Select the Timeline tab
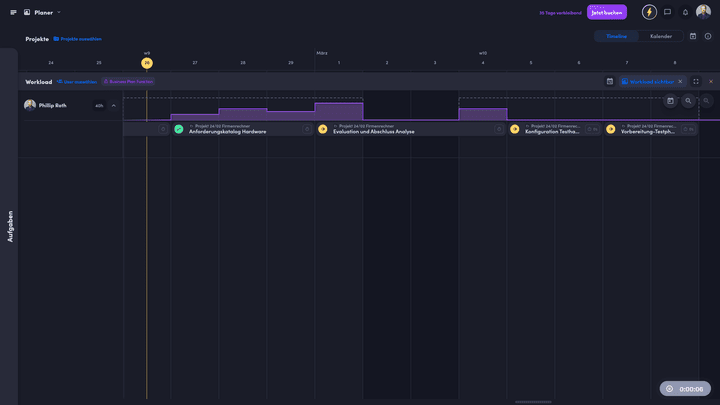Screen dimensions: 720x405 (x=616, y=36)
